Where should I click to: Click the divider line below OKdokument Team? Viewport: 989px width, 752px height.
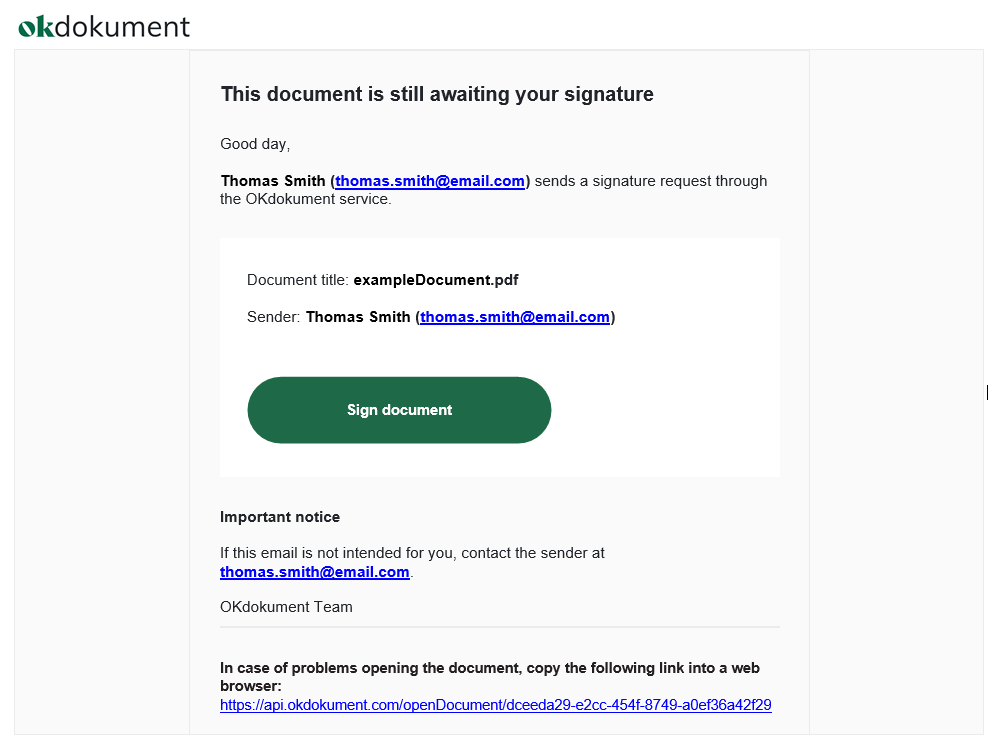pos(500,627)
